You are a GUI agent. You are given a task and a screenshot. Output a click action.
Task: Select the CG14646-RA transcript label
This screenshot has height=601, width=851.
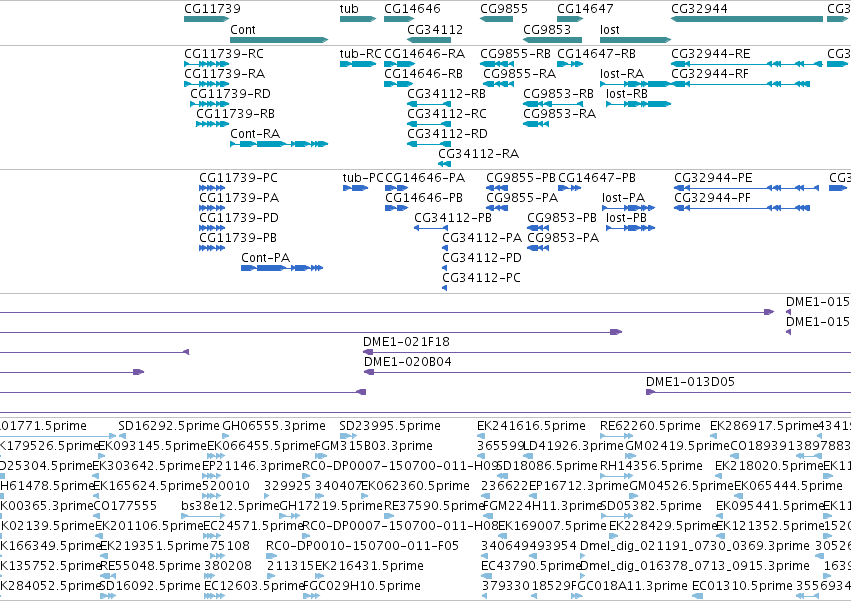pyautogui.click(x=424, y=54)
